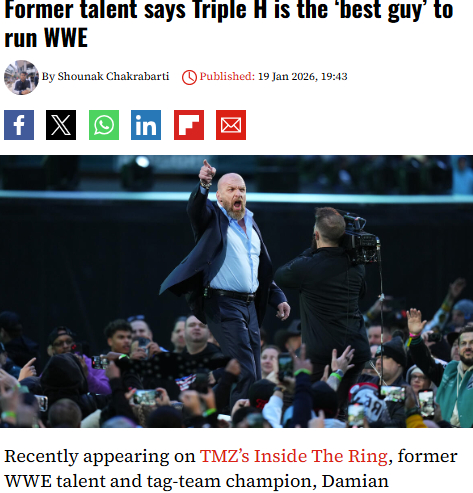Follow the TMZ's Inside The Ring link
473x493 pixels.
click(294, 456)
